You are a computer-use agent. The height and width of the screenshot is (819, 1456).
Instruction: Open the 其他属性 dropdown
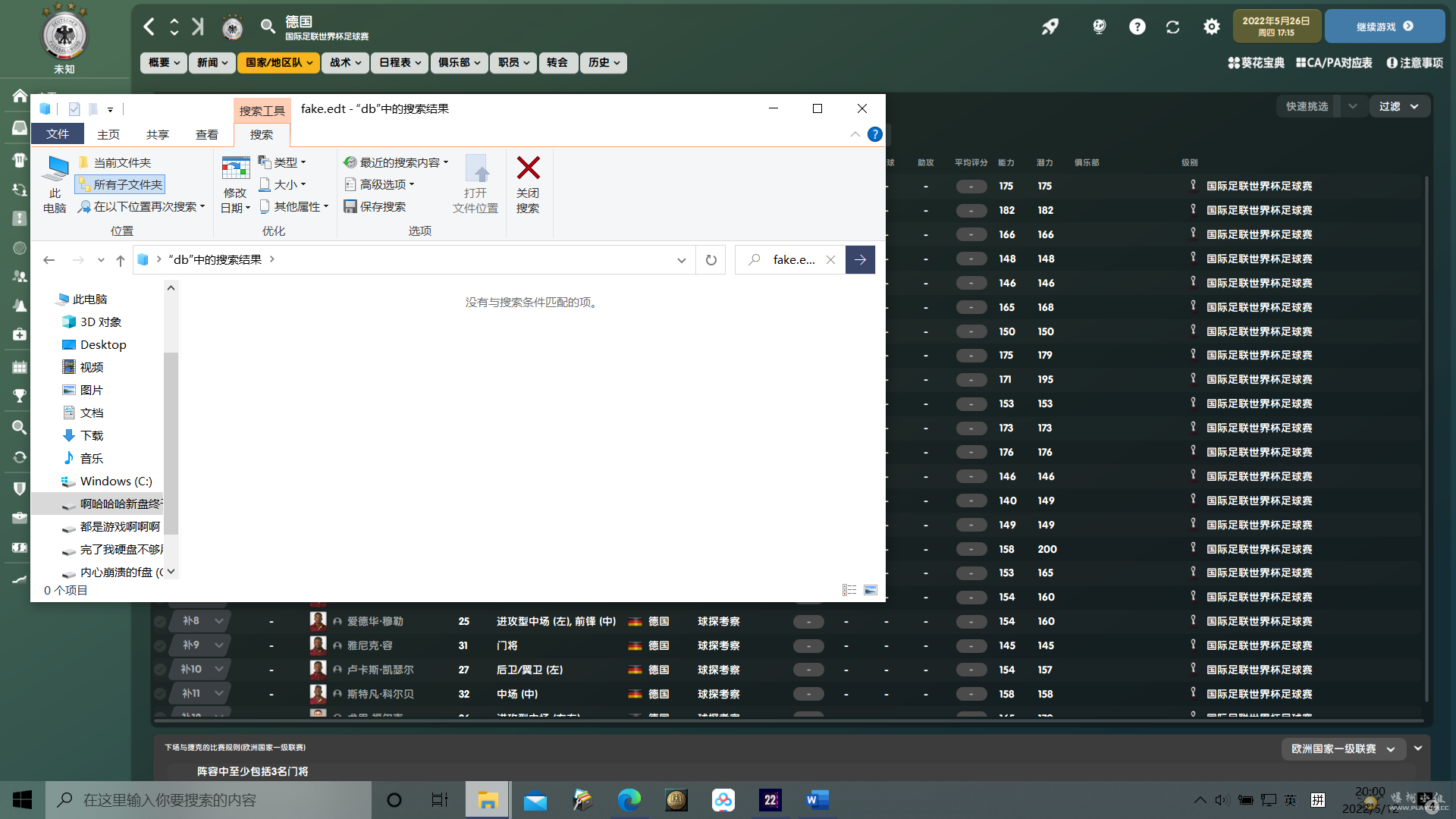click(x=293, y=206)
